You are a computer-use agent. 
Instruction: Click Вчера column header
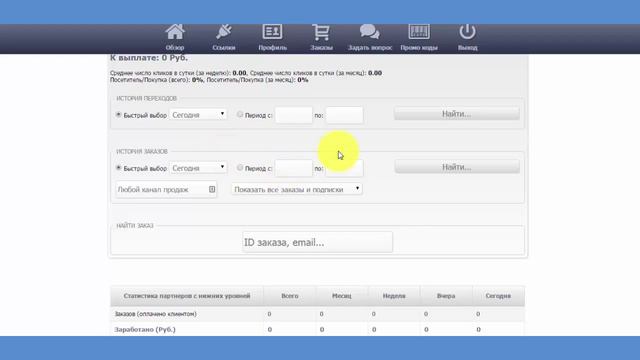(x=446, y=296)
